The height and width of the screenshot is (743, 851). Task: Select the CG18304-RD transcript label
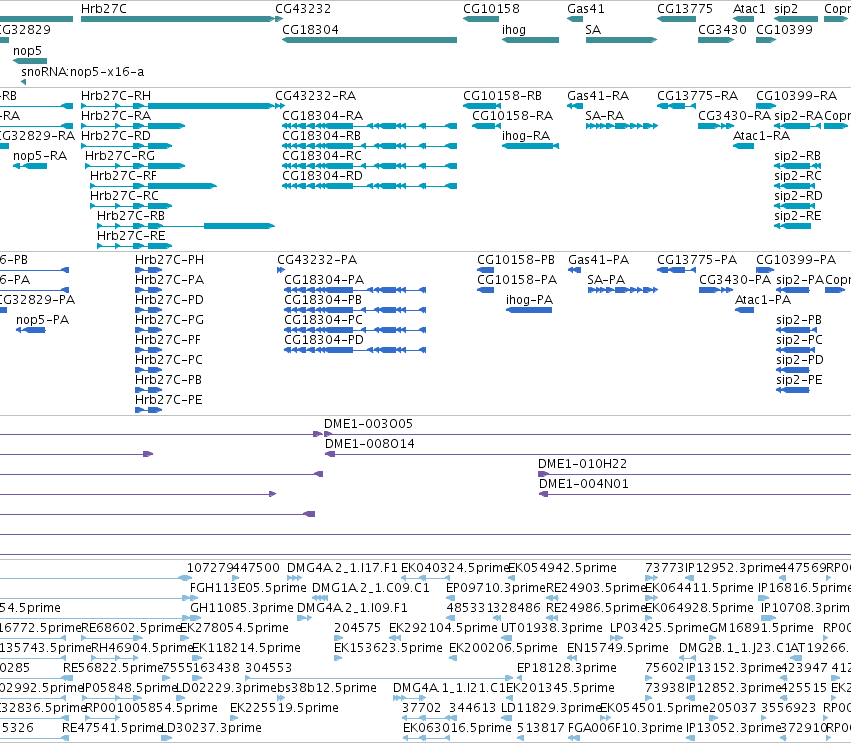[322, 176]
